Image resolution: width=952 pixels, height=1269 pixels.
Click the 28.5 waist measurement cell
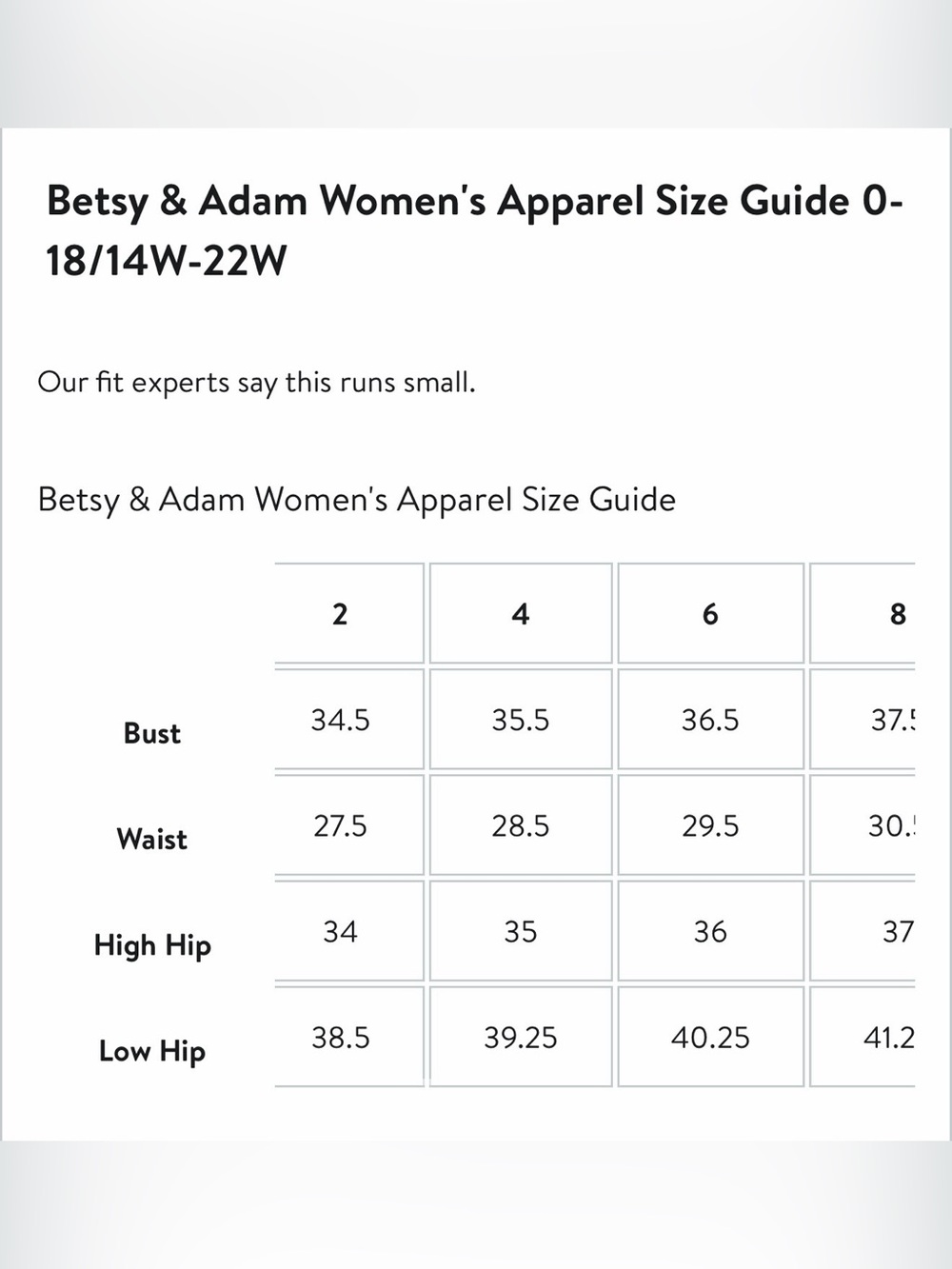(x=521, y=824)
